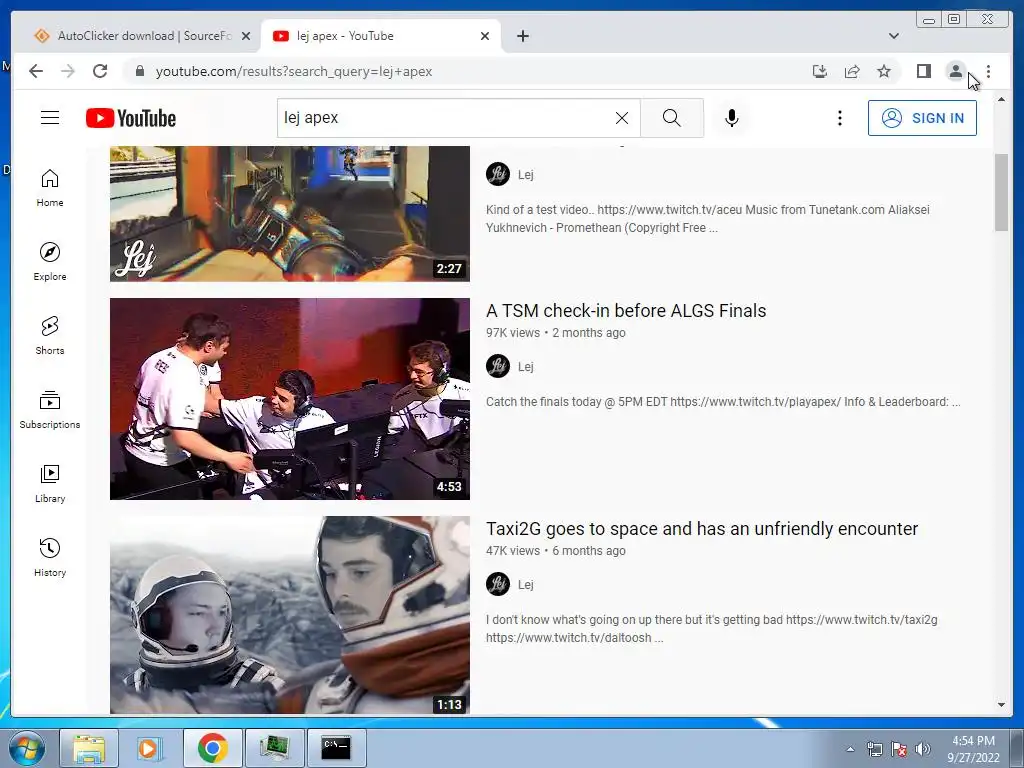Screen dimensions: 1024x768
Task: Select the lej apex - YouTube tab
Action: pyautogui.click(x=379, y=36)
